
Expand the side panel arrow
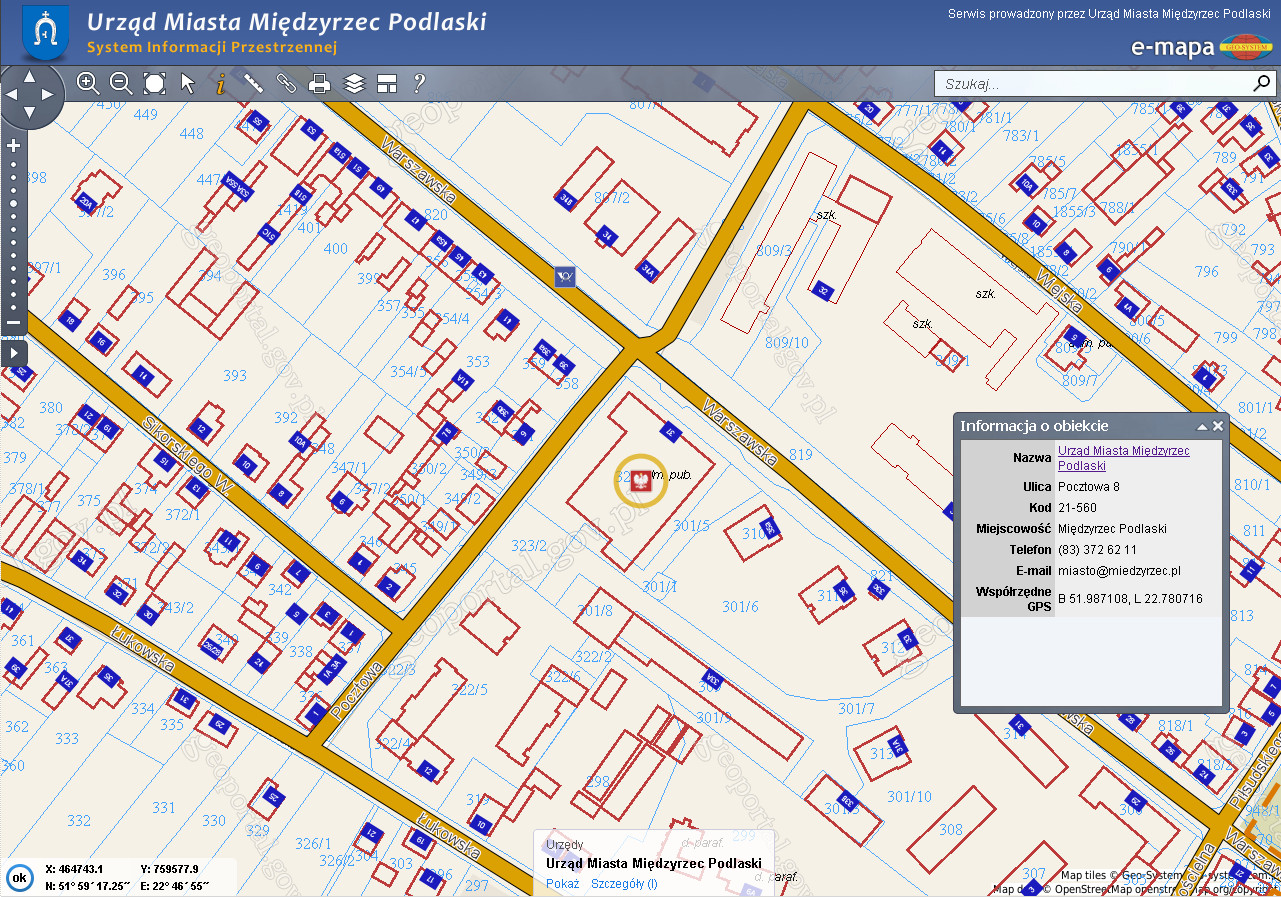click(14, 353)
